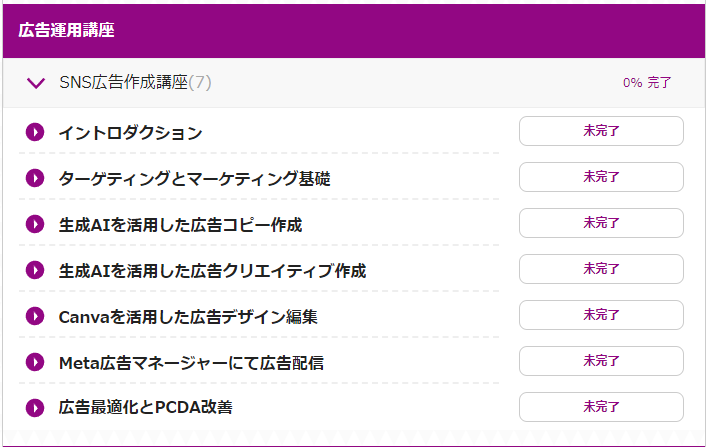The image size is (706, 447).
Task: Toggle 未完了 status for ターゲティングとマーケティング基礎
Action: point(601,177)
